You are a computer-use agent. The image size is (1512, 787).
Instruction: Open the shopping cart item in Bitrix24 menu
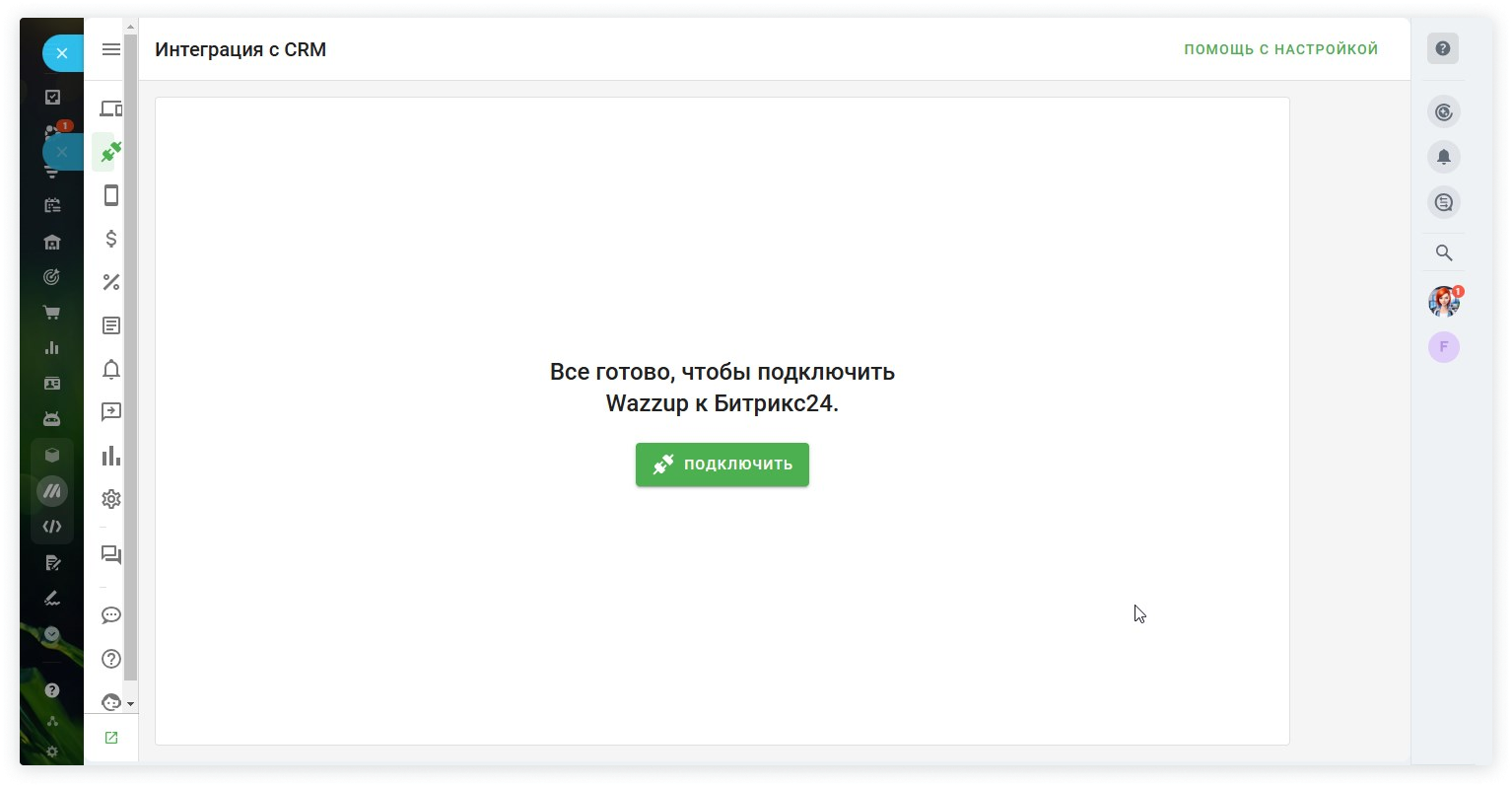pyautogui.click(x=52, y=313)
